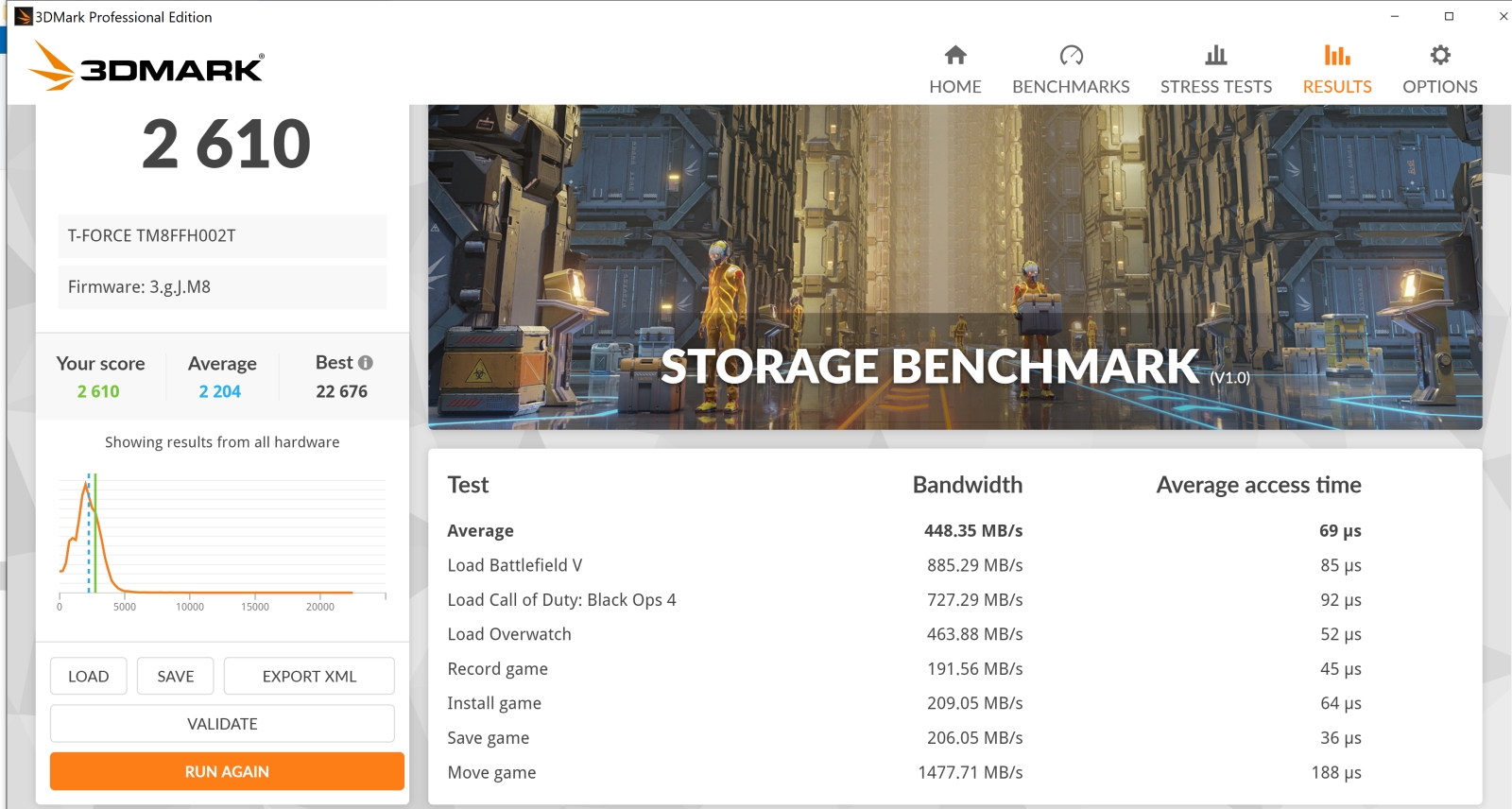Click the Save game row label

489,738
